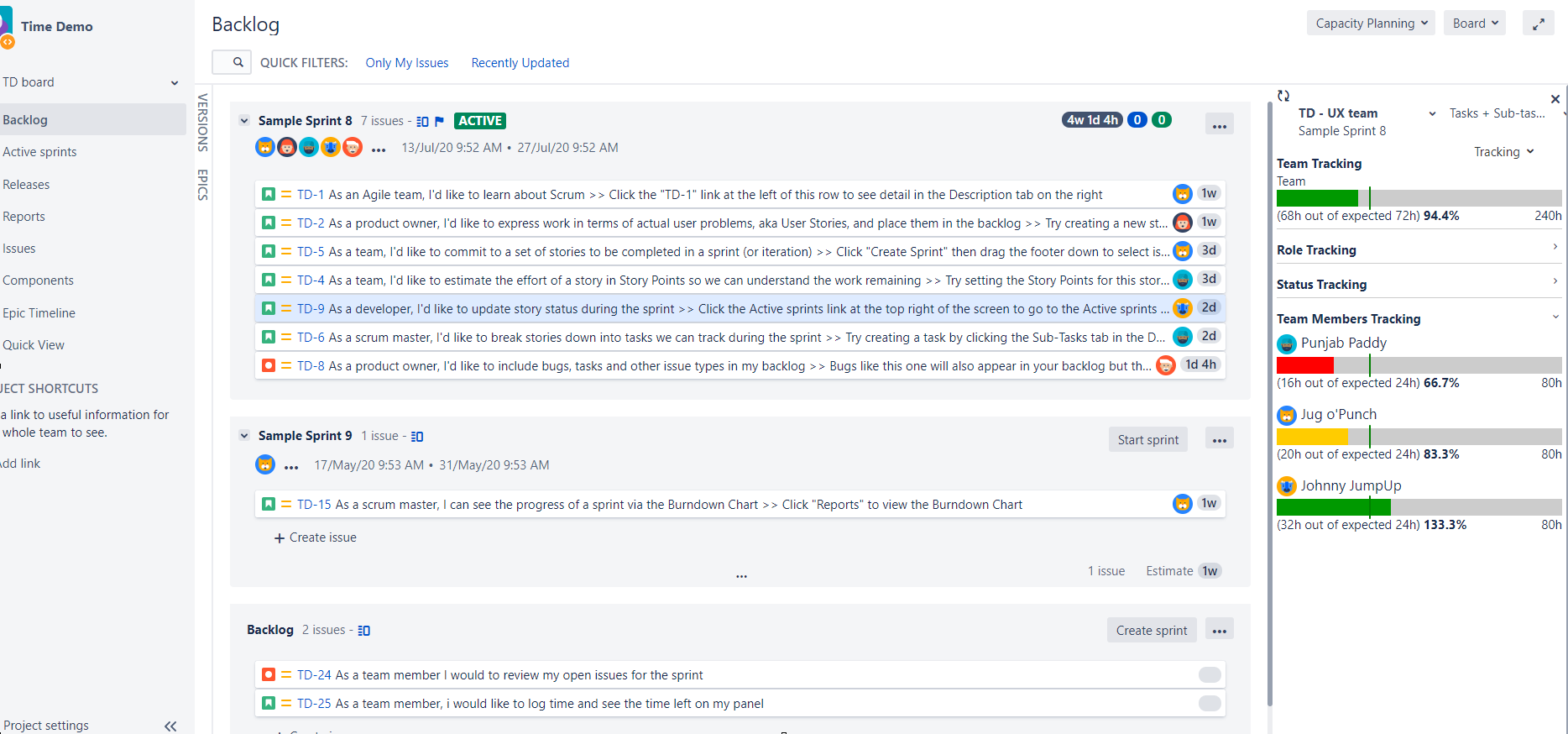Toggle the Recently Updated quick filter
This screenshot has height=734, width=1568.
(520, 63)
